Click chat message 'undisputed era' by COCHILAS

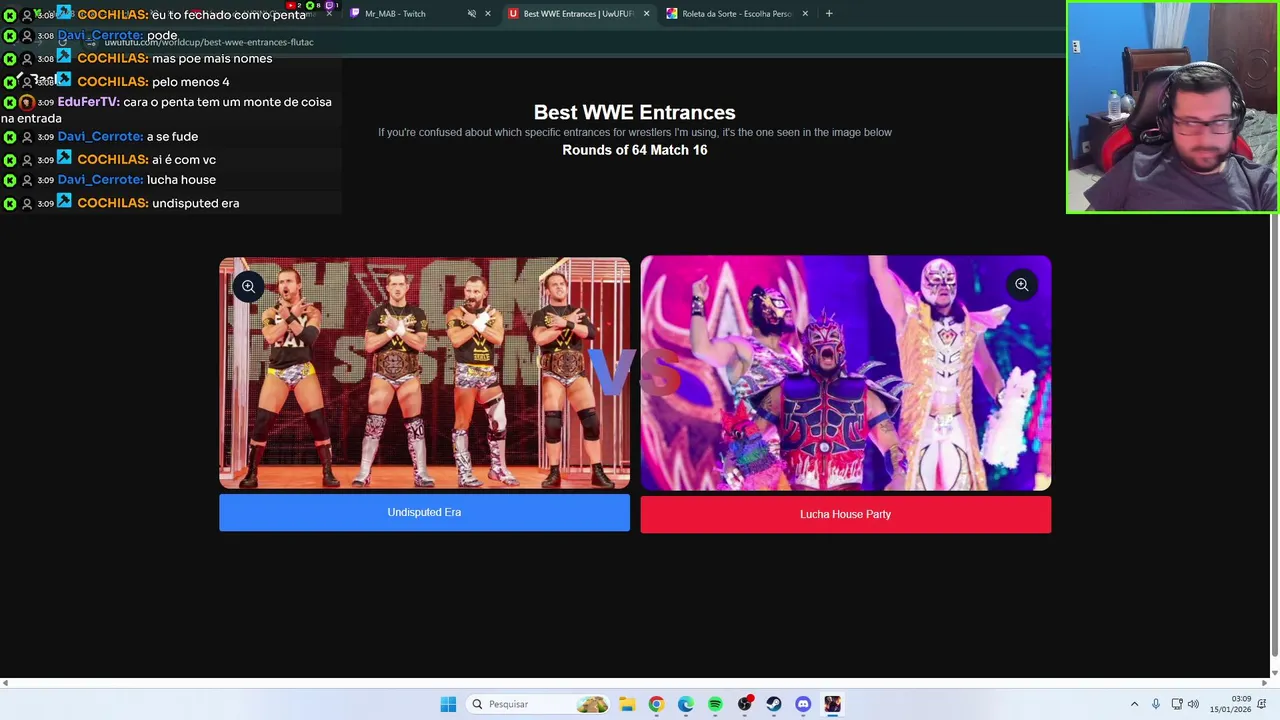click(195, 203)
